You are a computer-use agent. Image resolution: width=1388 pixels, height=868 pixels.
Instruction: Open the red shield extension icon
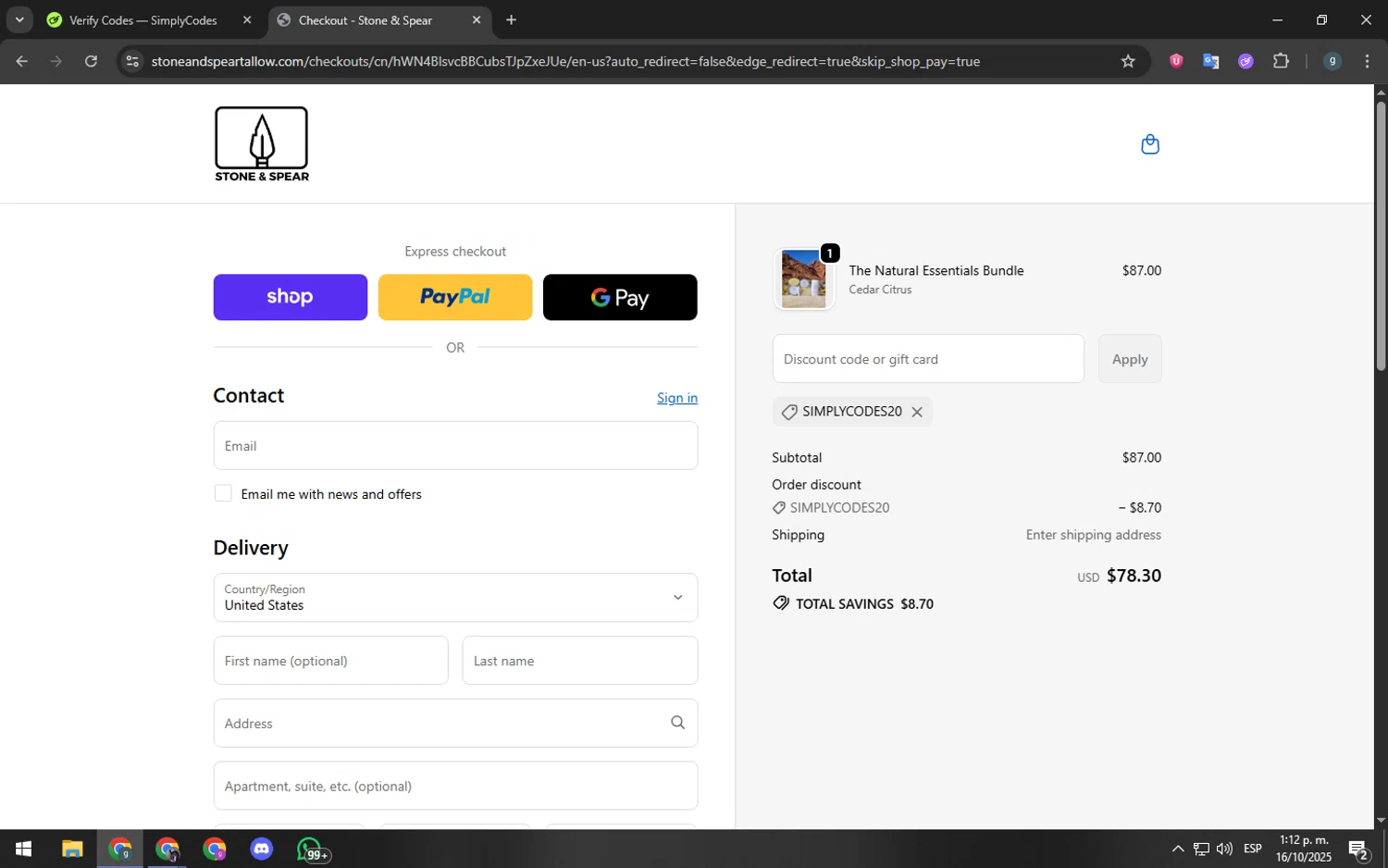click(x=1176, y=61)
